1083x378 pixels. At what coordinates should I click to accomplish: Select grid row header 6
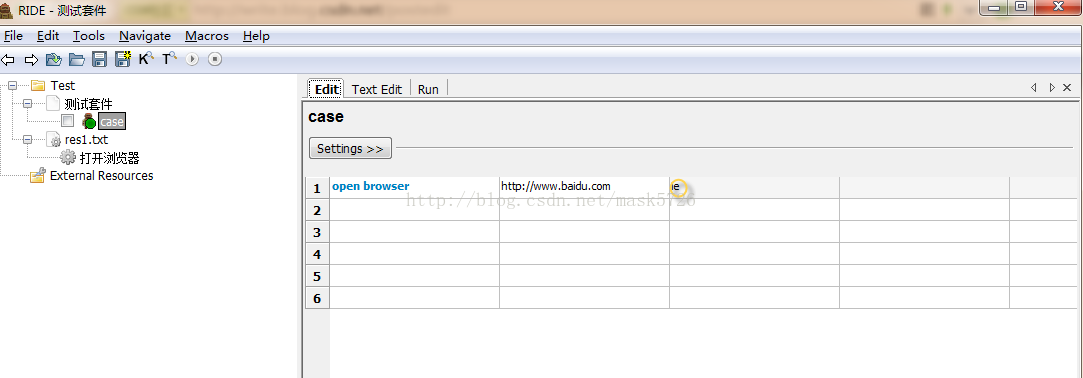coord(317,299)
